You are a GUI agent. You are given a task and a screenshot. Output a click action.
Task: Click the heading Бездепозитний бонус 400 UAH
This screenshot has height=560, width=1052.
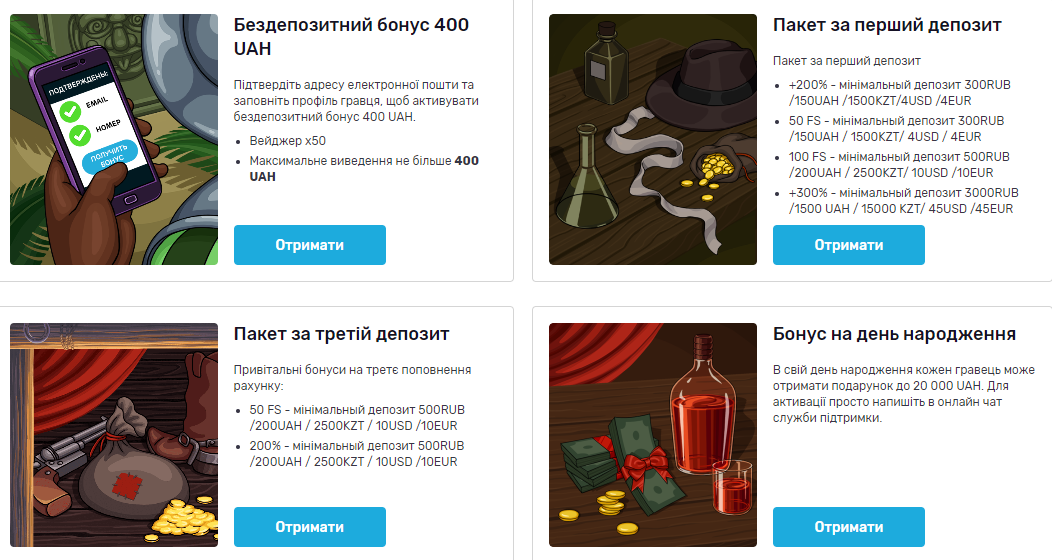(x=351, y=37)
